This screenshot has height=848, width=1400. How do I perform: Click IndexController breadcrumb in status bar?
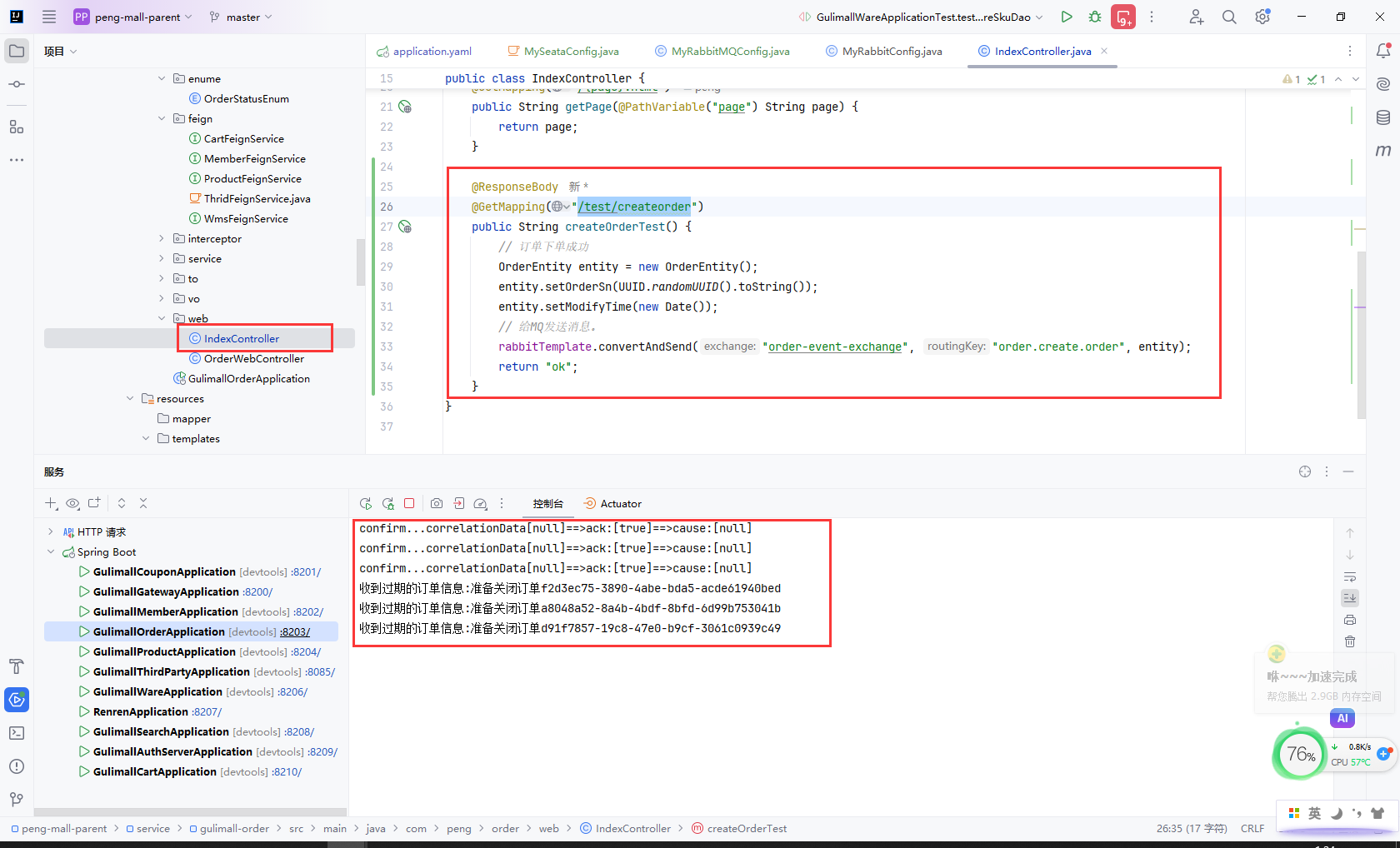click(625, 828)
